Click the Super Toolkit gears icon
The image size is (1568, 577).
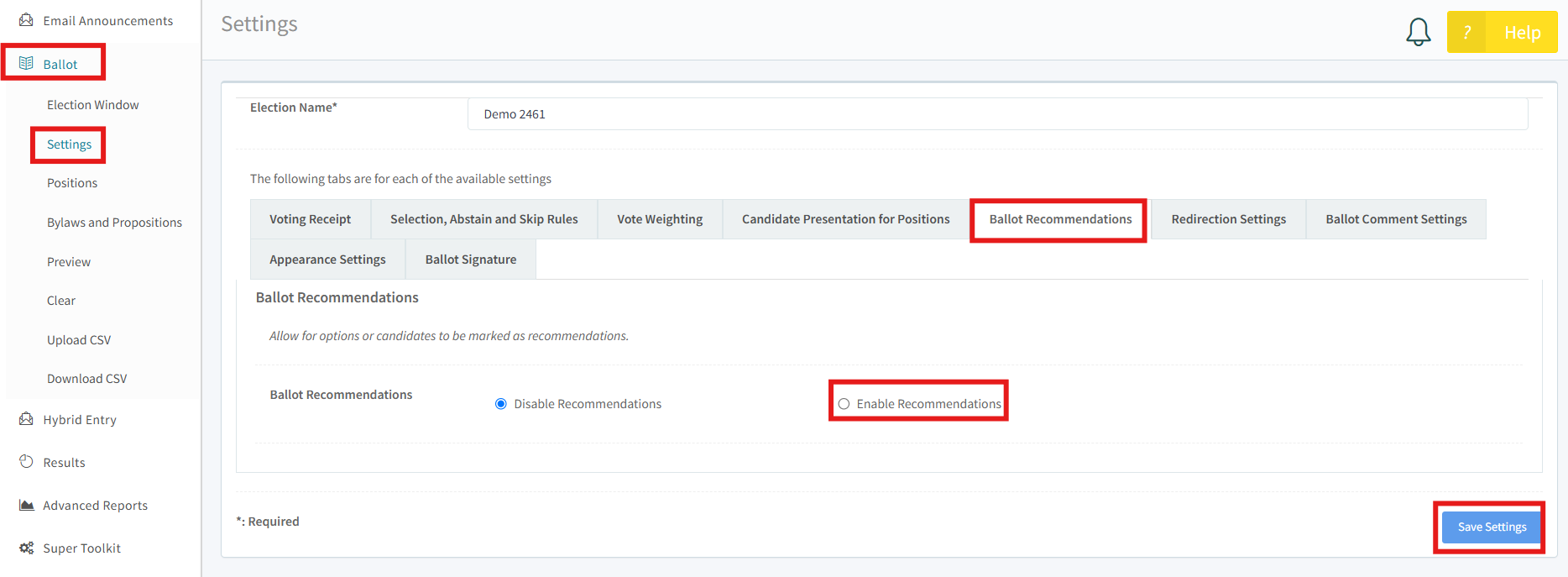click(x=26, y=548)
